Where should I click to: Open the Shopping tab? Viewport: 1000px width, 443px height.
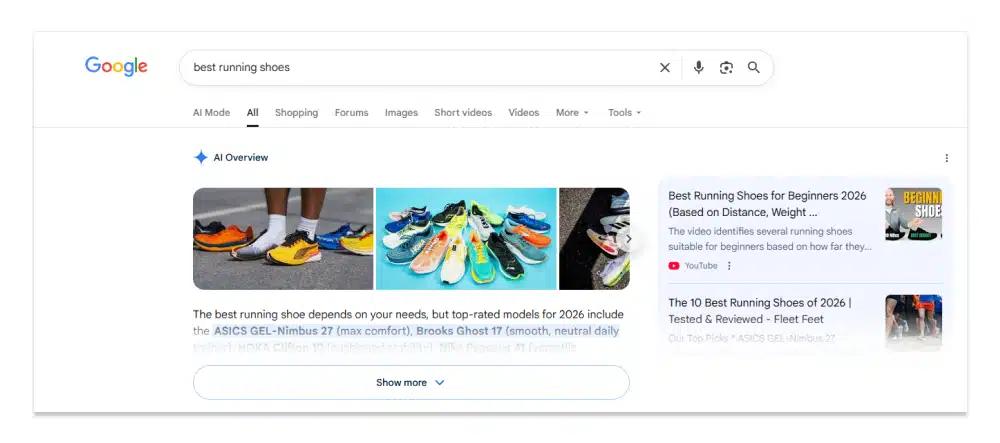coord(297,113)
